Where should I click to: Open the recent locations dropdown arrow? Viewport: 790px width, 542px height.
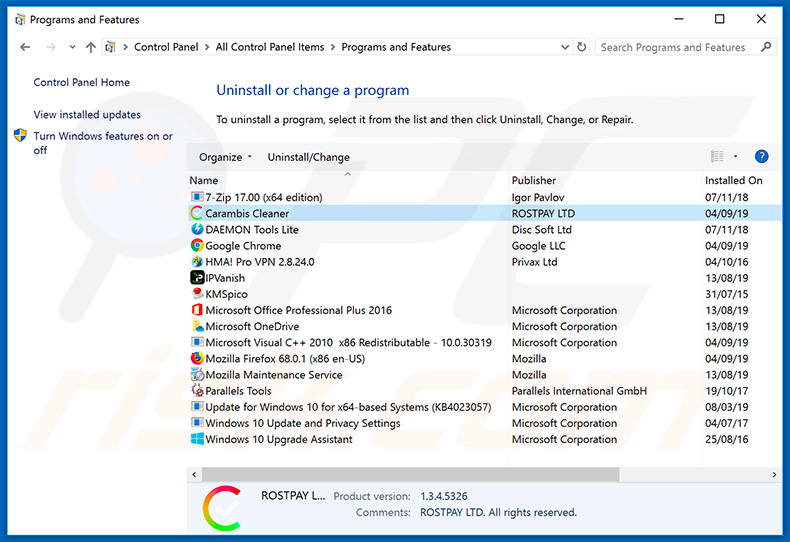coord(72,47)
